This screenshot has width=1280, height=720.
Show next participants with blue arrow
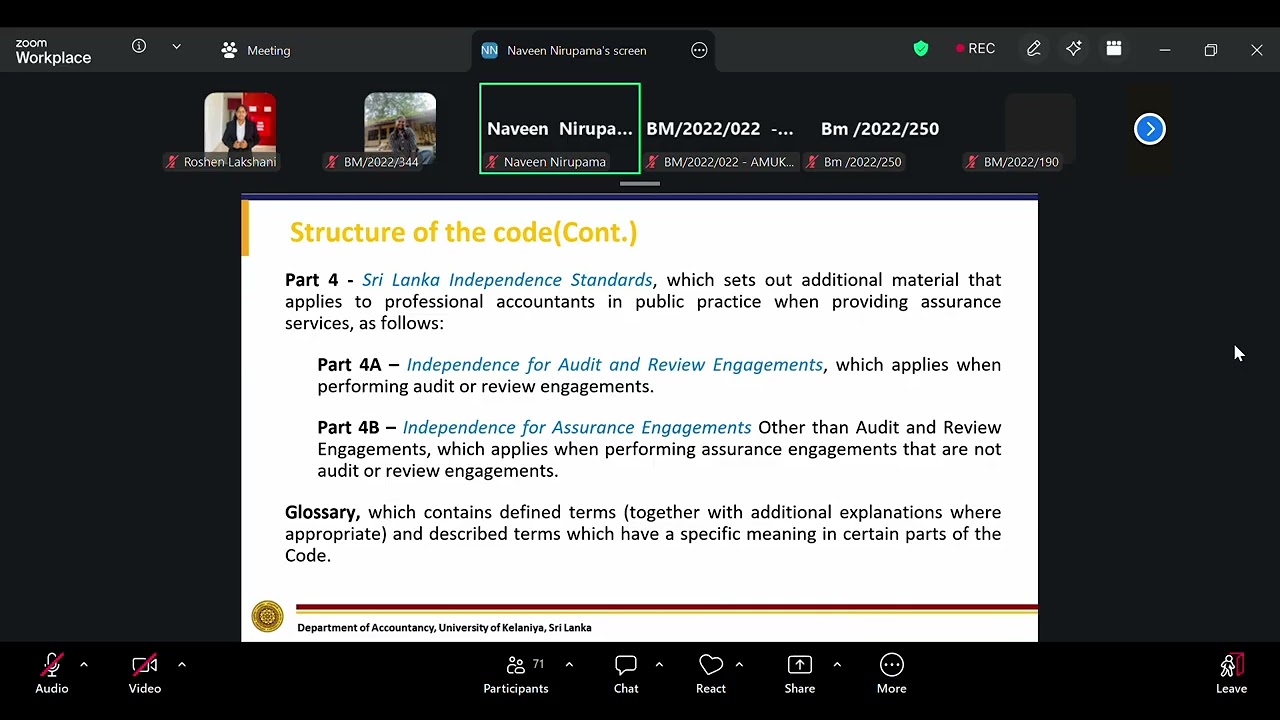click(1150, 129)
